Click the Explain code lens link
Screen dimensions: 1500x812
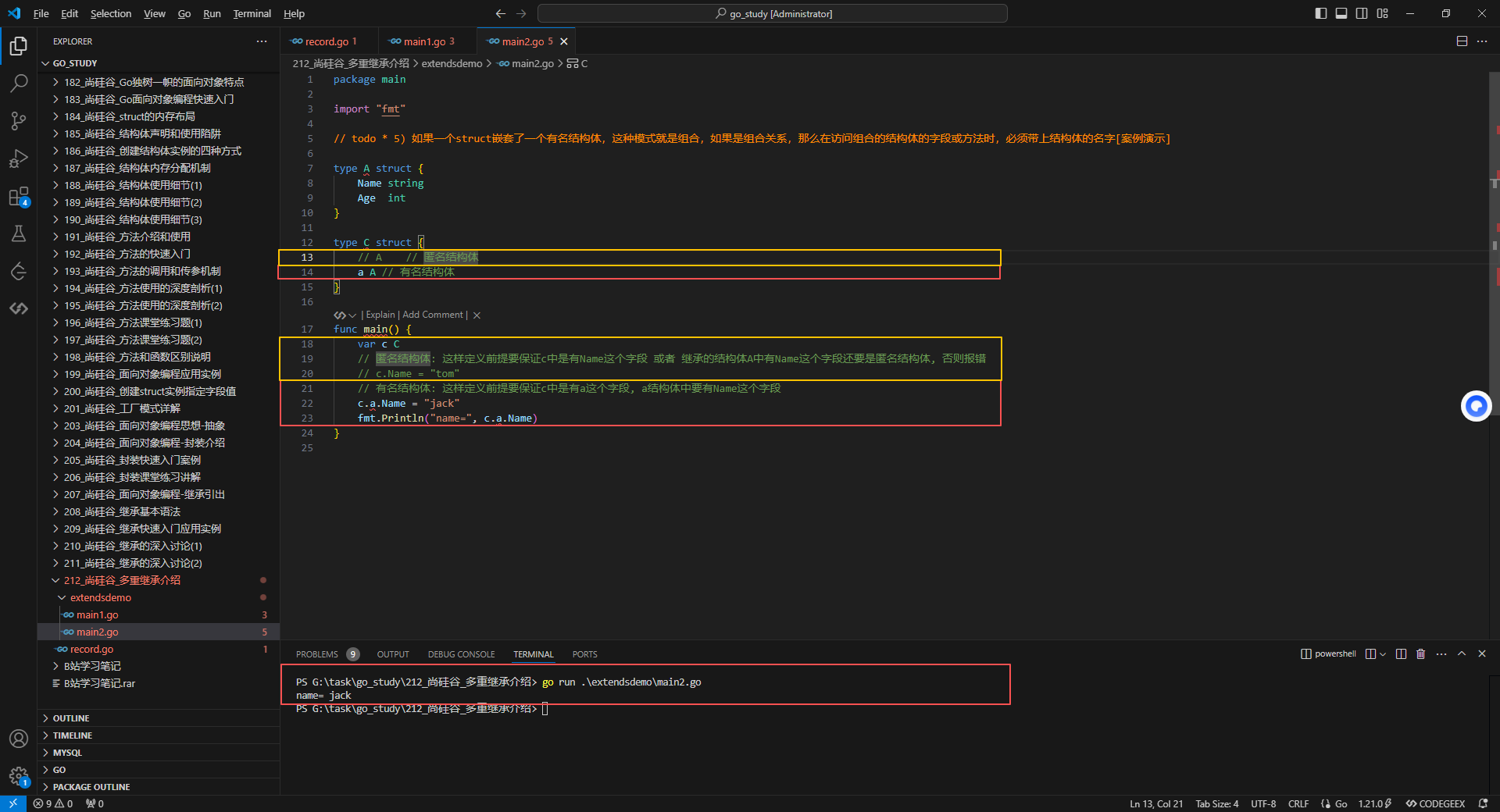point(380,315)
